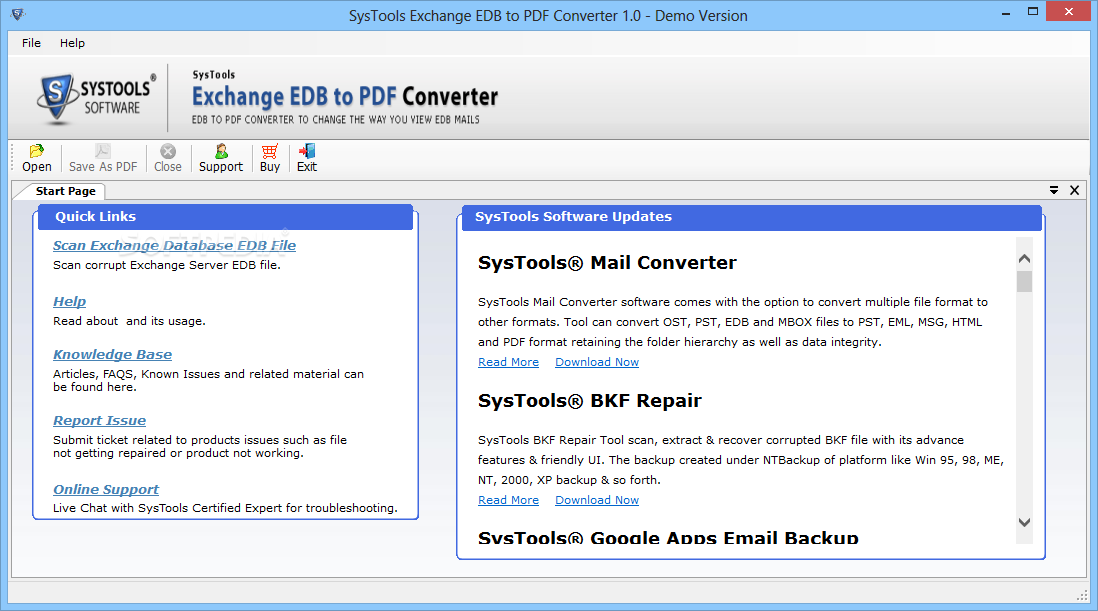
Task: Click the Exchange EDB to PDF Converter banner title
Action: [x=345, y=97]
